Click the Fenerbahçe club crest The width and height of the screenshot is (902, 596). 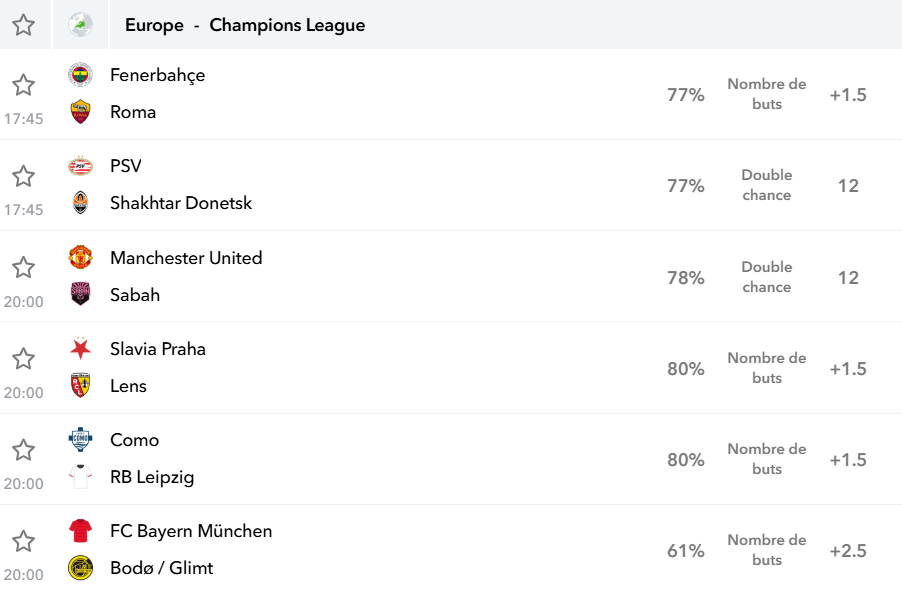click(81, 75)
